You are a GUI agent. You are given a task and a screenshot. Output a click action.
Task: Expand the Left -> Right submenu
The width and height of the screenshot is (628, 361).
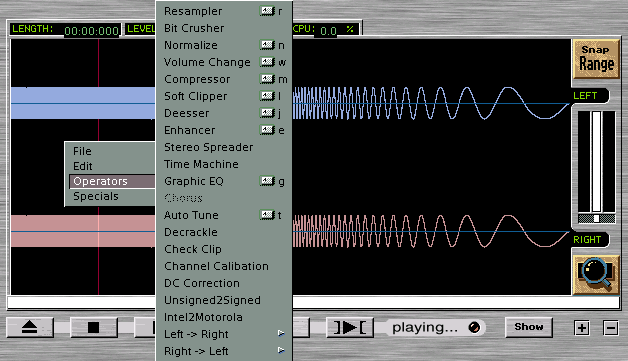[224, 334]
